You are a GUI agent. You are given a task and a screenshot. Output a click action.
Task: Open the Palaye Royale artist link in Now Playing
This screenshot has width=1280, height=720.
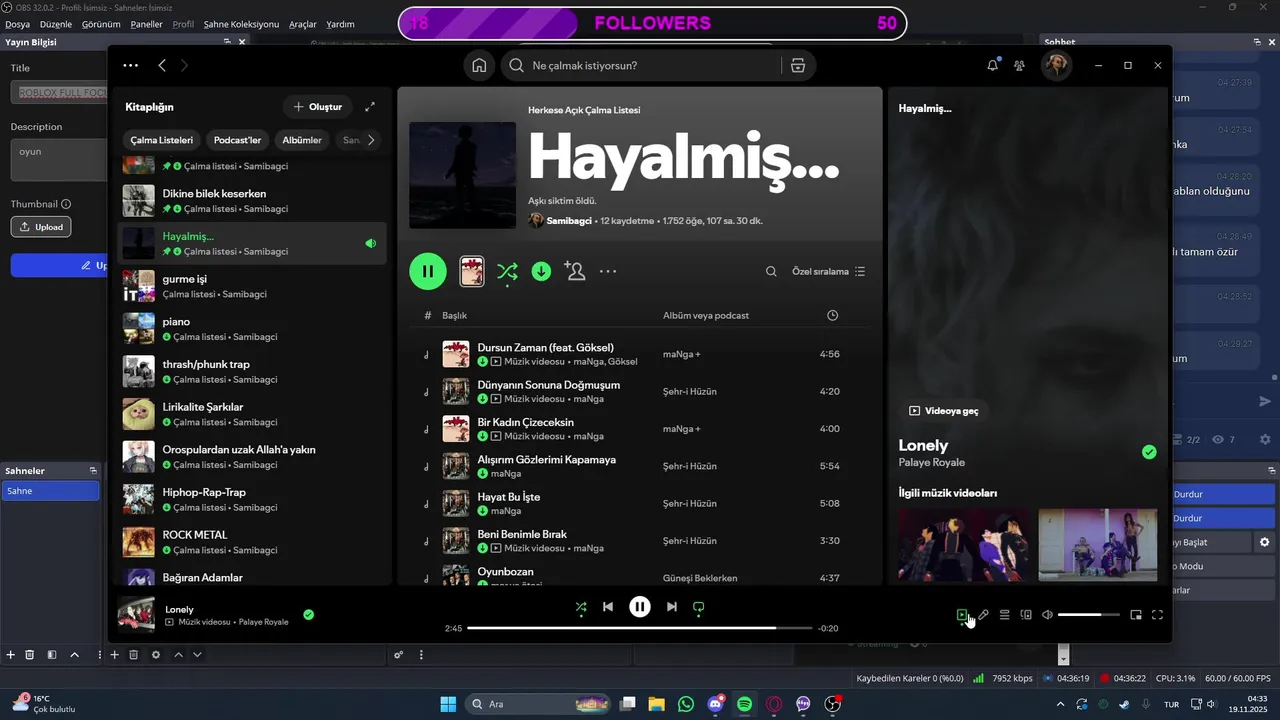932,463
